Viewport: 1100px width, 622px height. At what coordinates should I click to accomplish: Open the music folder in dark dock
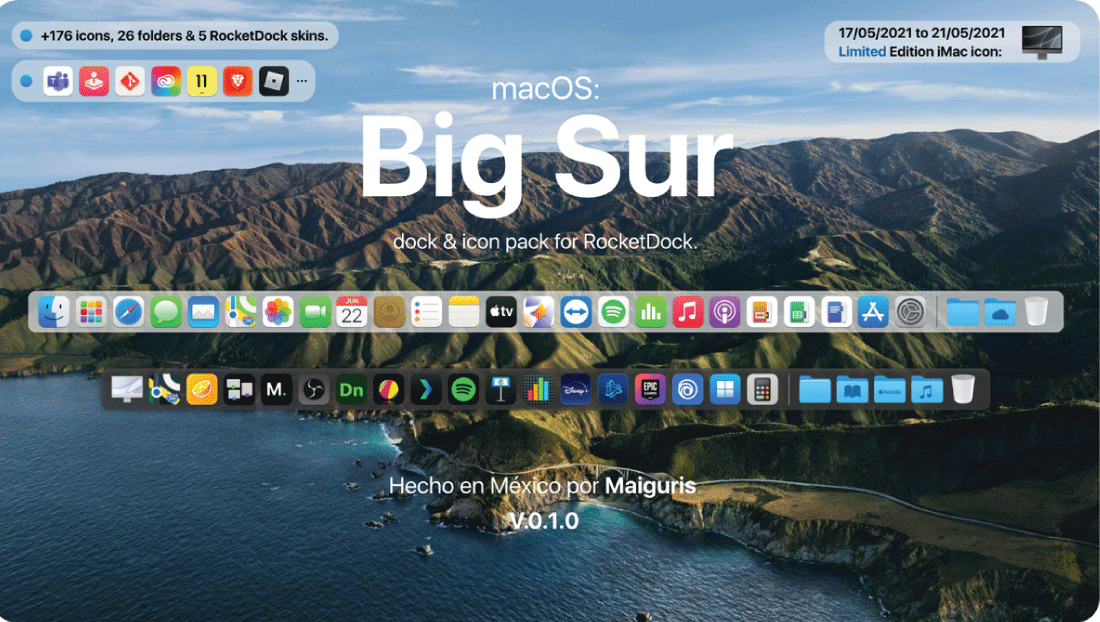926,389
